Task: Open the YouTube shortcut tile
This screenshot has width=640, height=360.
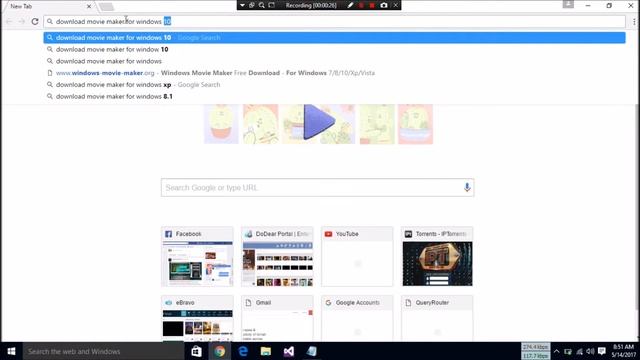Action: 357,256
